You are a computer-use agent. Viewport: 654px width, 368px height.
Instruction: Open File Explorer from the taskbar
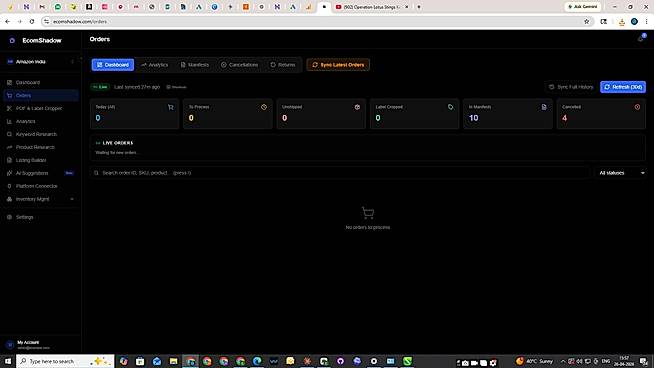[x=174, y=361]
